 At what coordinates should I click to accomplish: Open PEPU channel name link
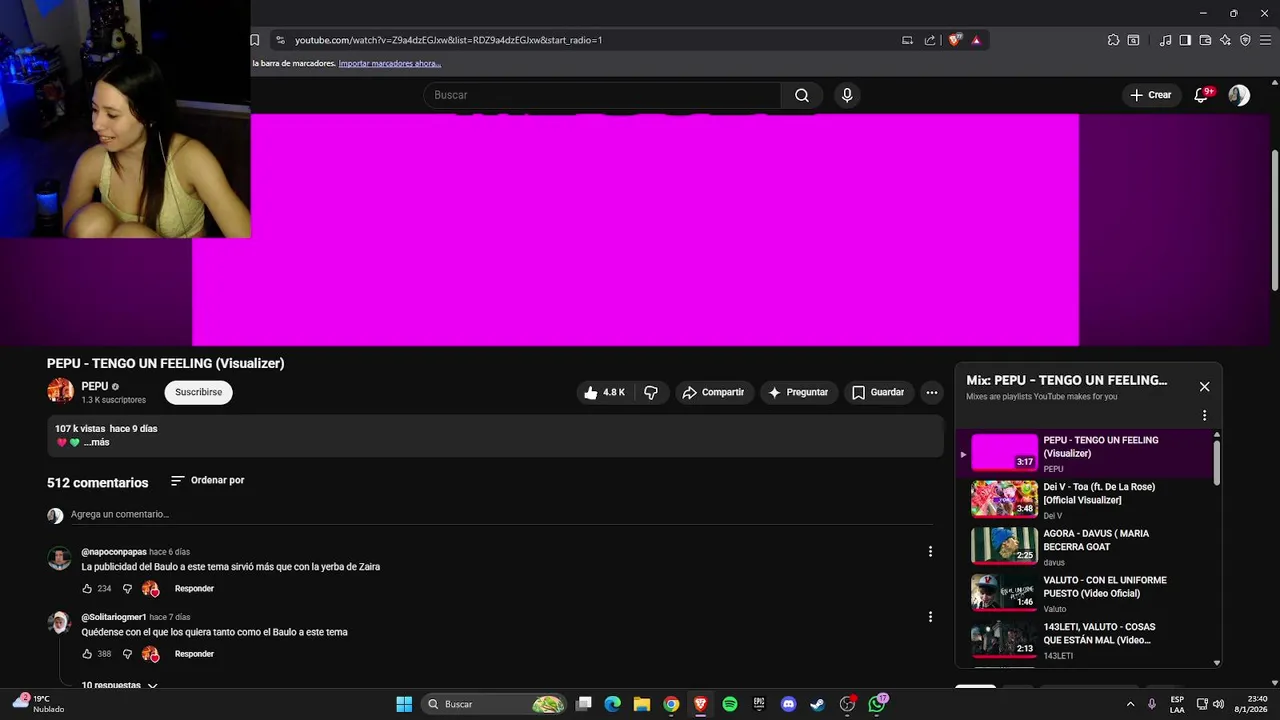(94, 386)
